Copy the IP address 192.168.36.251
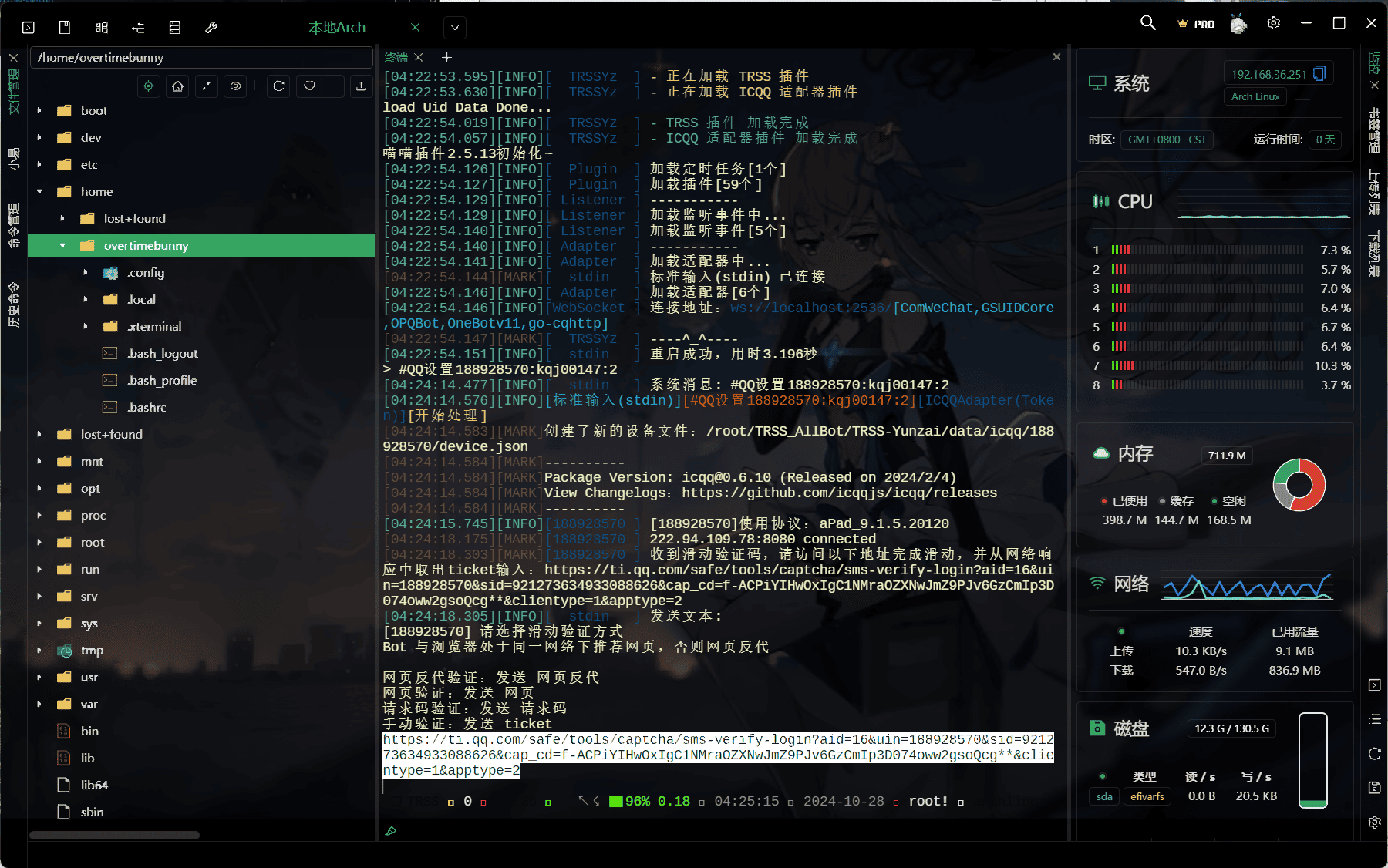Screen dimensions: 1388x868 click(1319, 74)
